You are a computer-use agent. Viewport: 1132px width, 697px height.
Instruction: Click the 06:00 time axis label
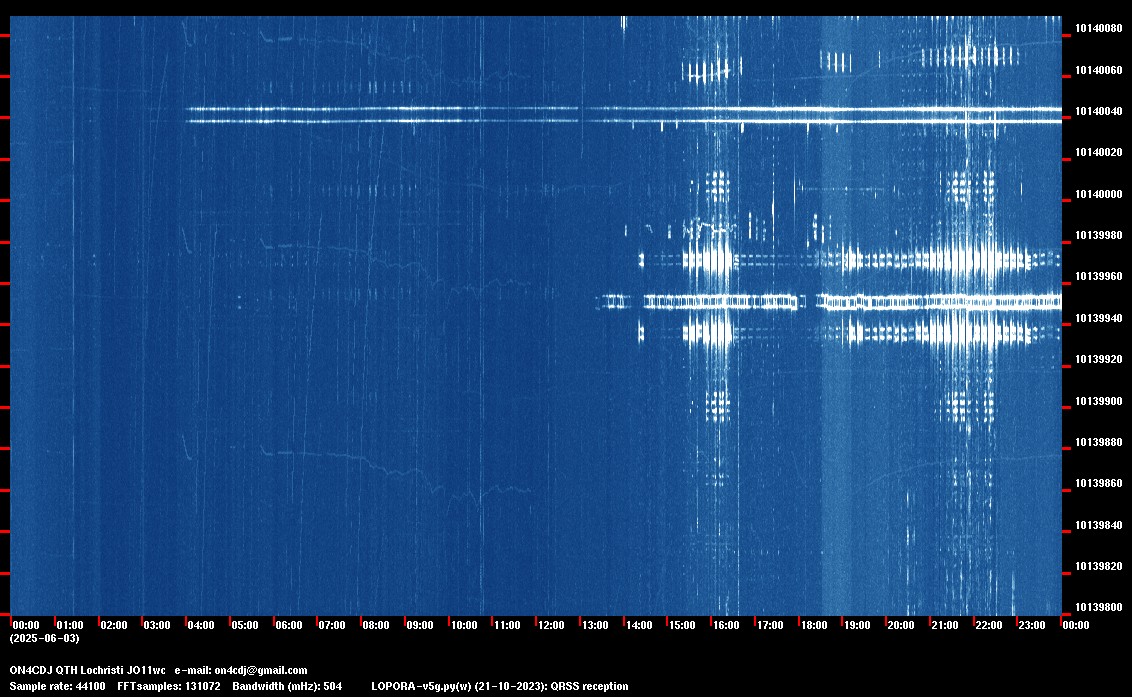pyautogui.click(x=289, y=625)
